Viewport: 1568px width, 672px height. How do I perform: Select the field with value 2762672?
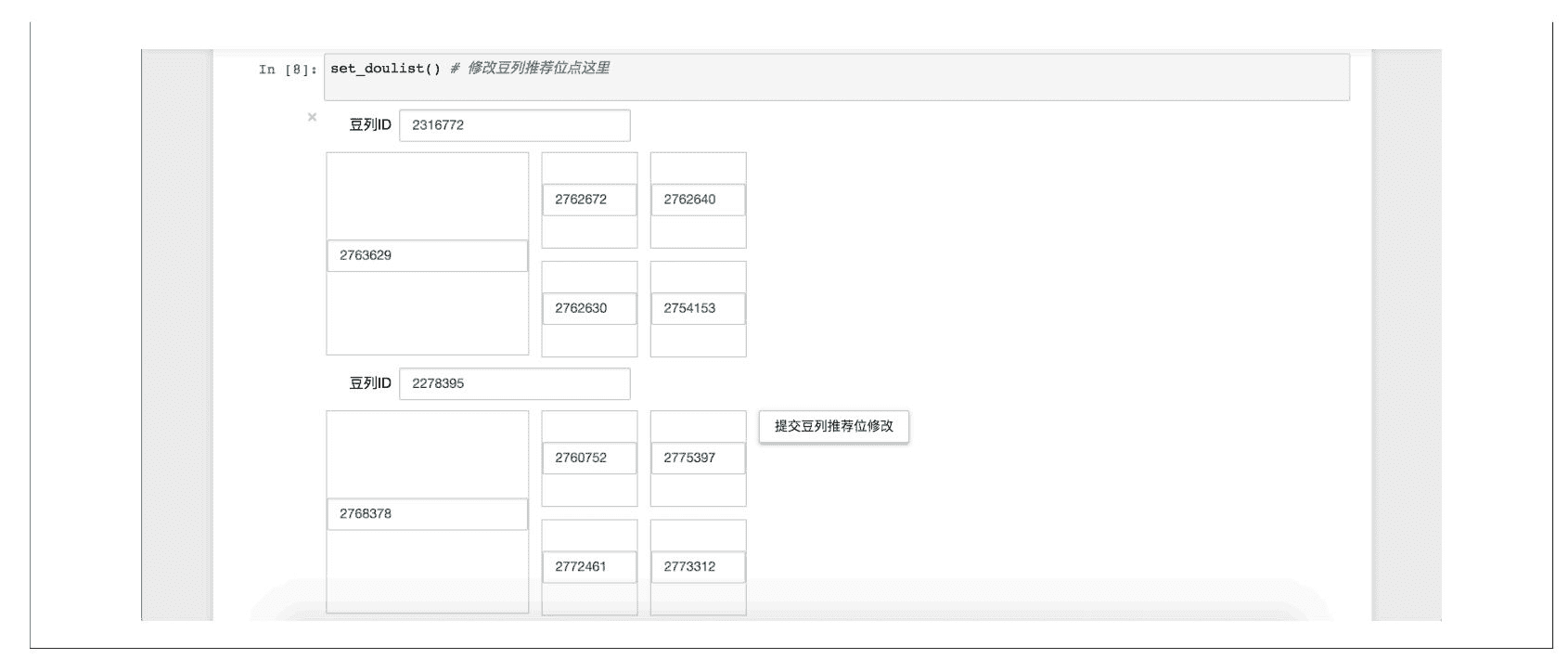[589, 200]
